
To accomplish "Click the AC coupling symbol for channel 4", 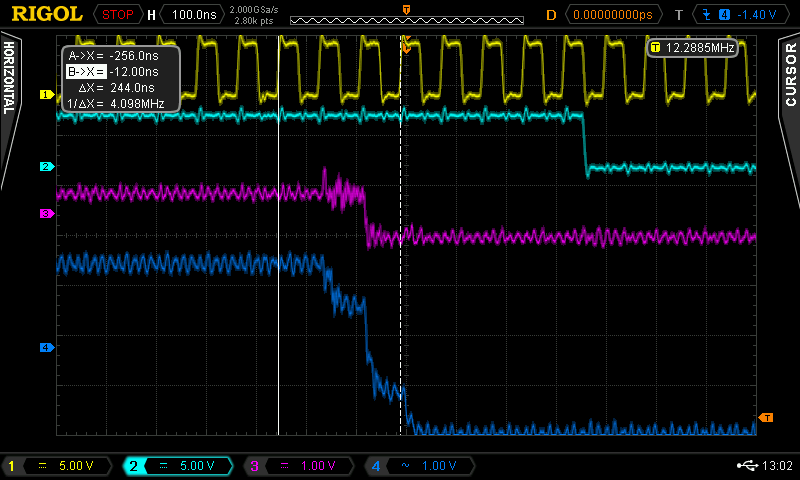I will coord(406,465).
